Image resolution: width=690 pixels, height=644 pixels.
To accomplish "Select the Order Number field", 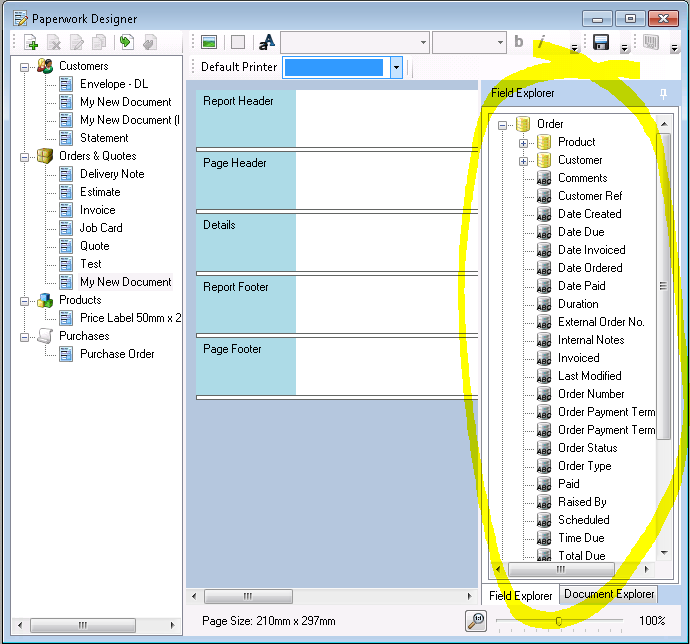I will [x=590, y=394].
